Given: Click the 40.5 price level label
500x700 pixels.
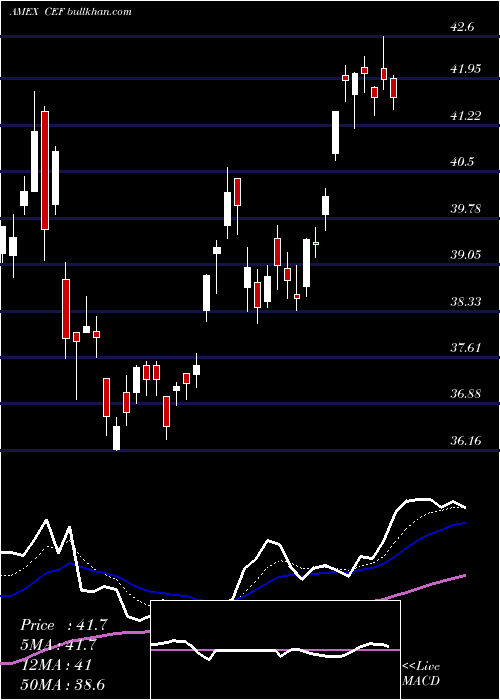Looking at the screenshot, I should tap(462, 162).
